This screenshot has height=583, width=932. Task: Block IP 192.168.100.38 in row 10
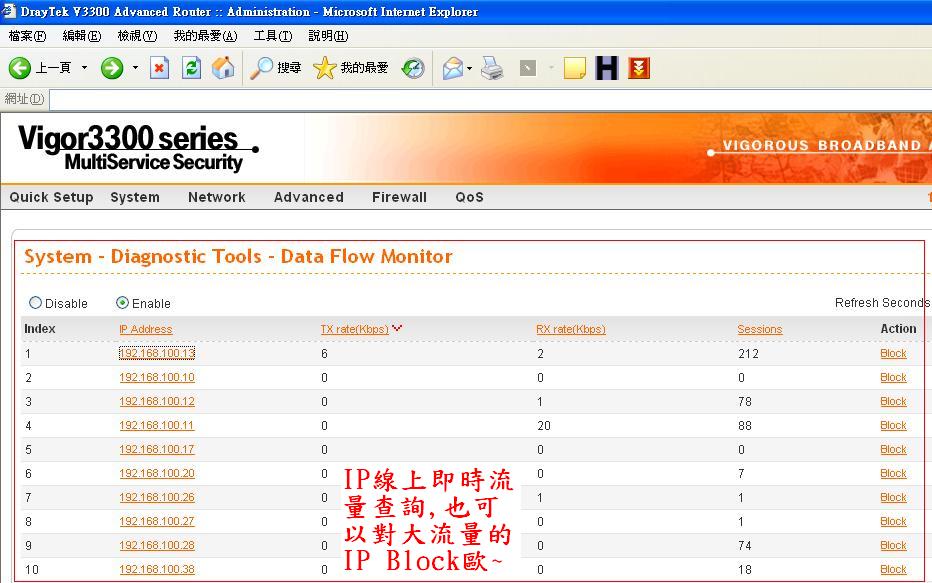893,569
